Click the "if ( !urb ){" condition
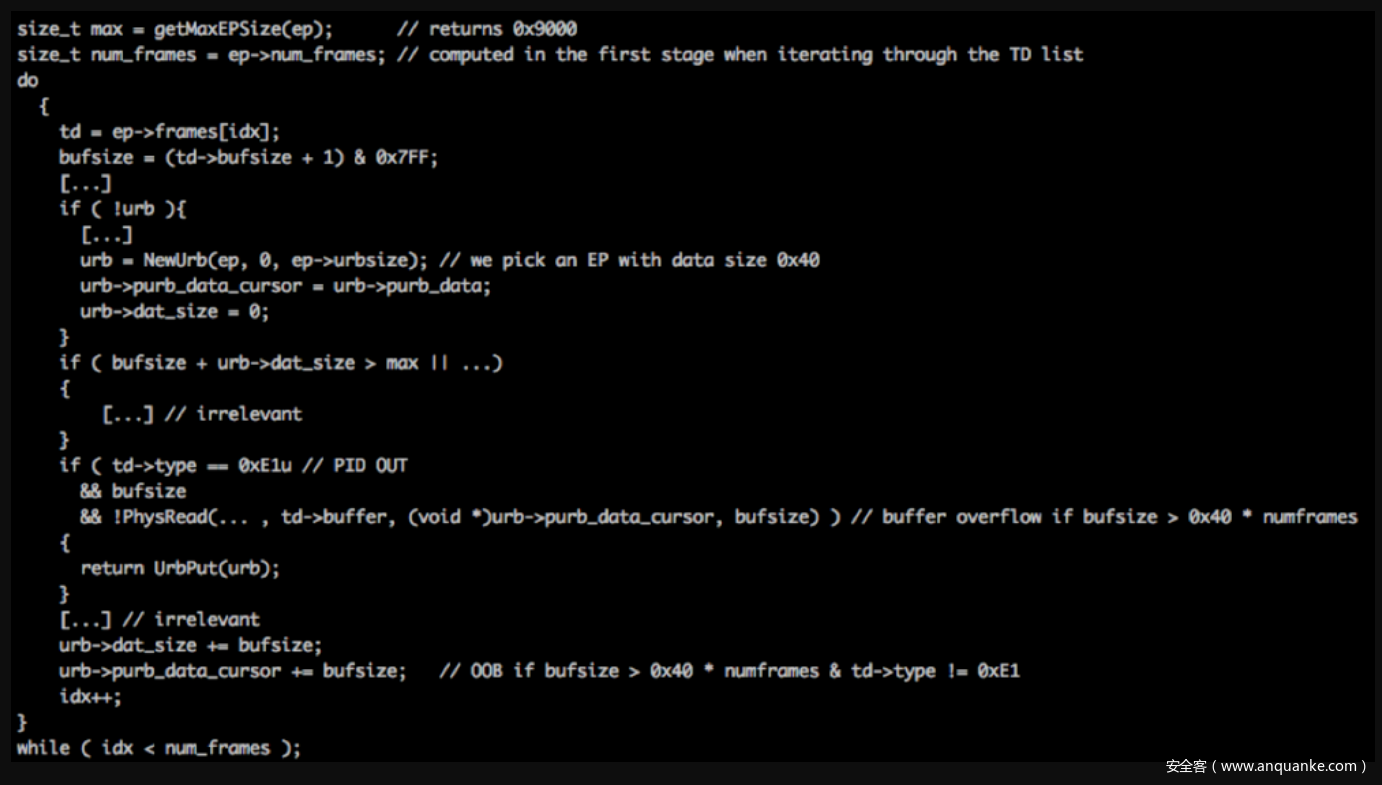1382x785 pixels. 123,208
